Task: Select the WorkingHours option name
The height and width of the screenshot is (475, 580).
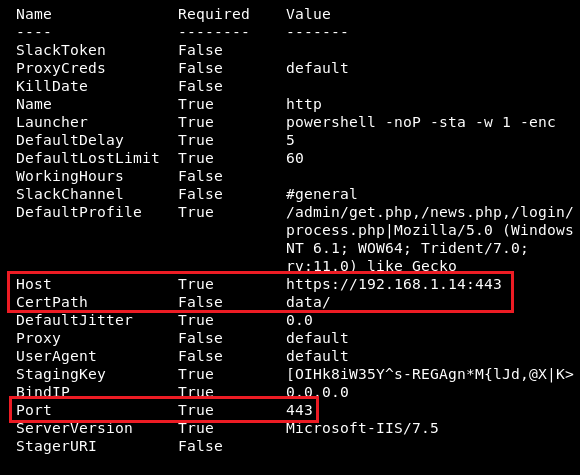Action: coord(70,176)
